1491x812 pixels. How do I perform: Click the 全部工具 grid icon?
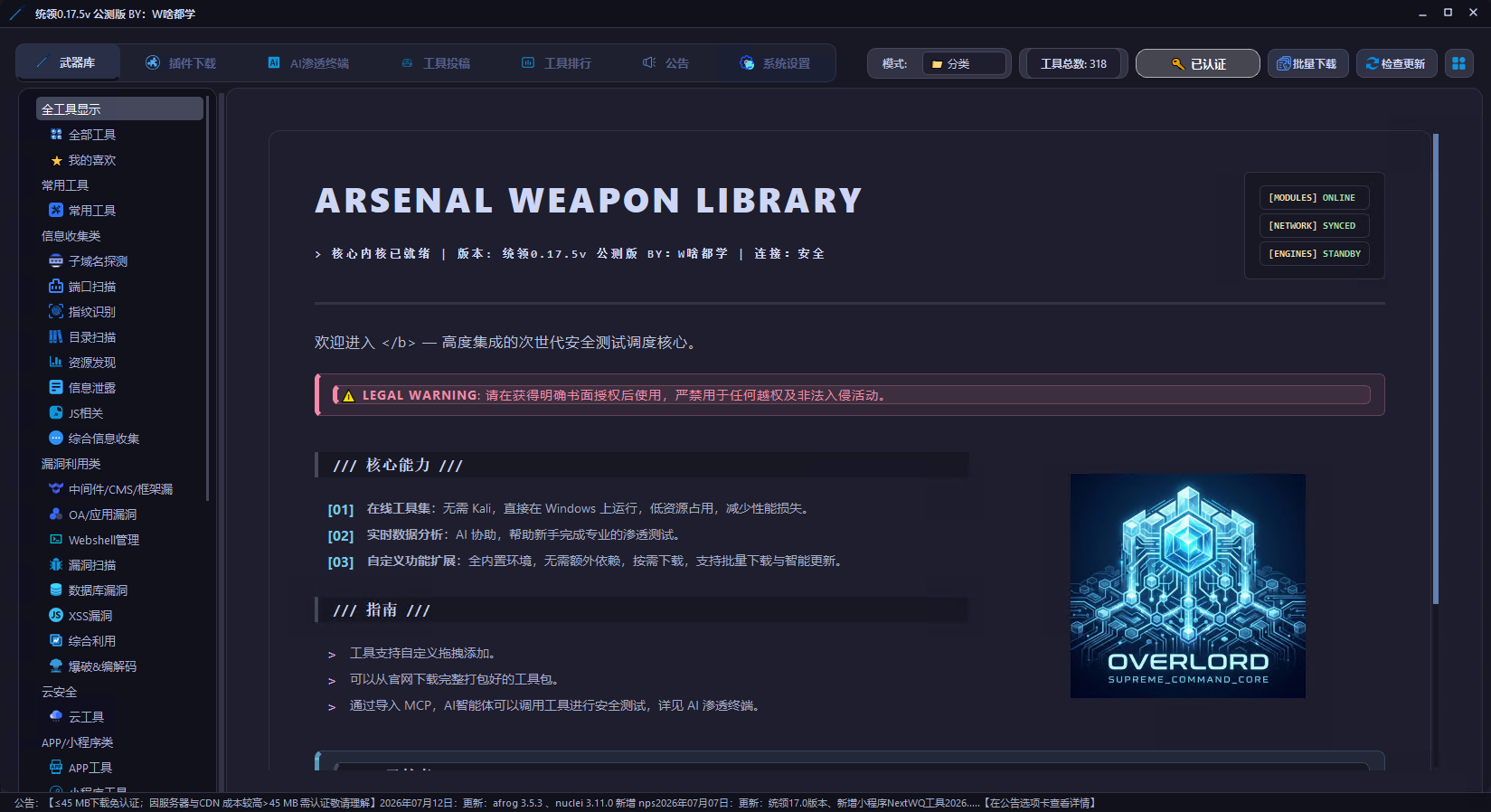56,135
